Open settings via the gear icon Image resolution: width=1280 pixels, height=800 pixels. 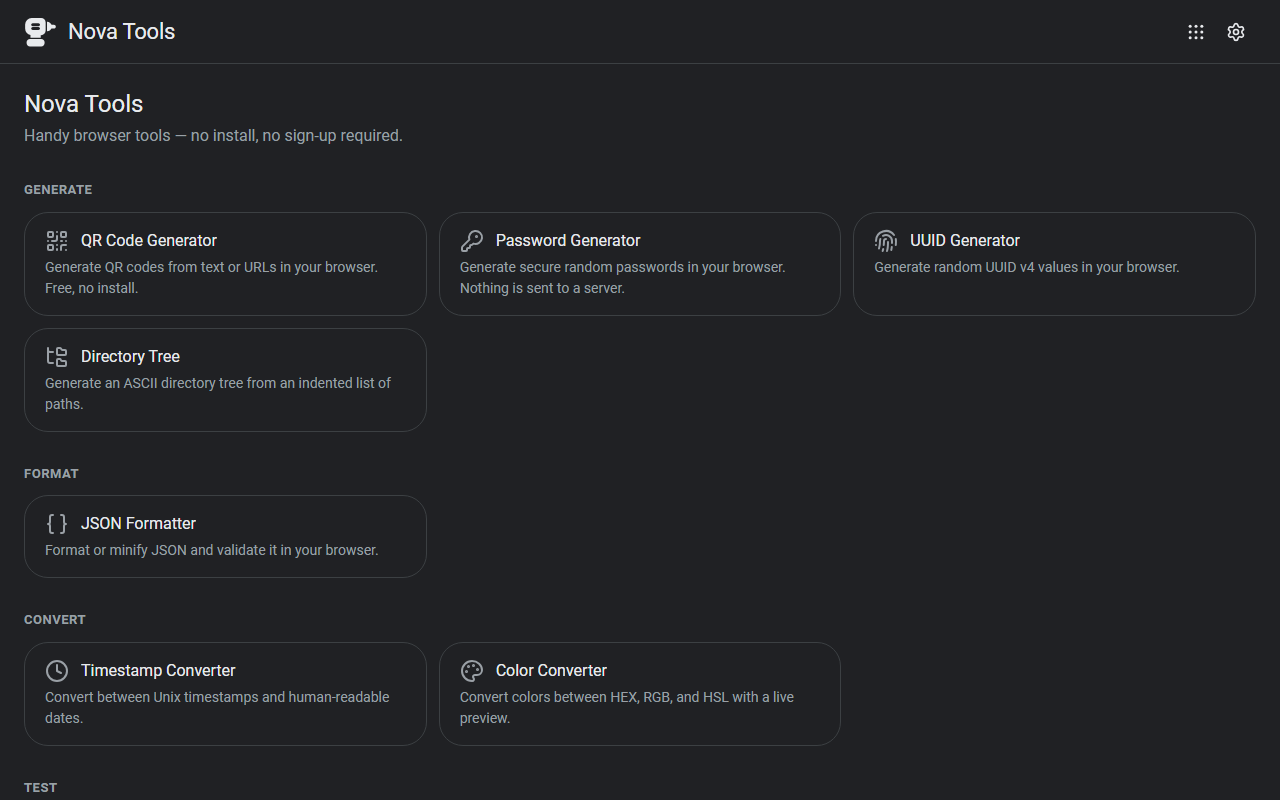(x=1236, y=32)
